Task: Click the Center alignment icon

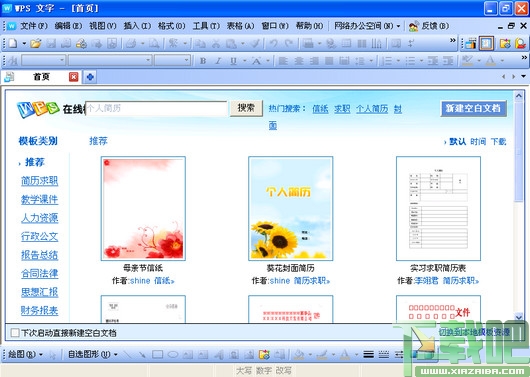Action: pos(298,61)
